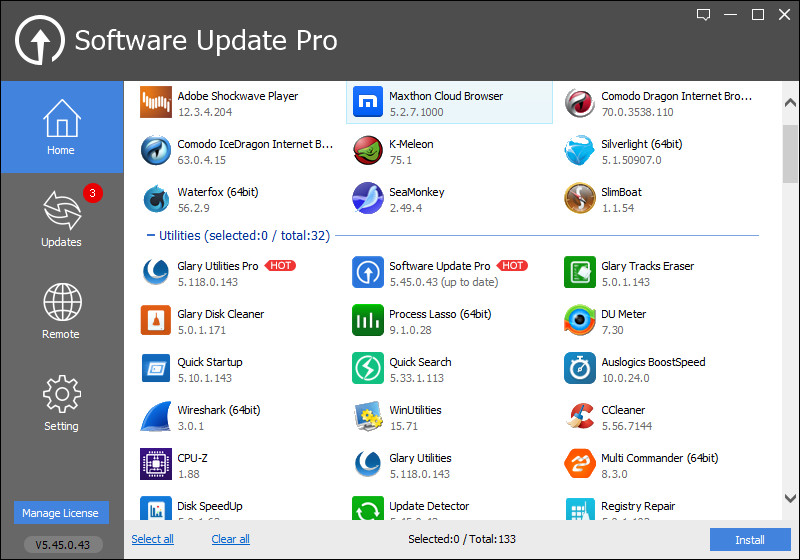Click the Install button
This screenshot has width=800, height=560.
[x=750, y=540]
